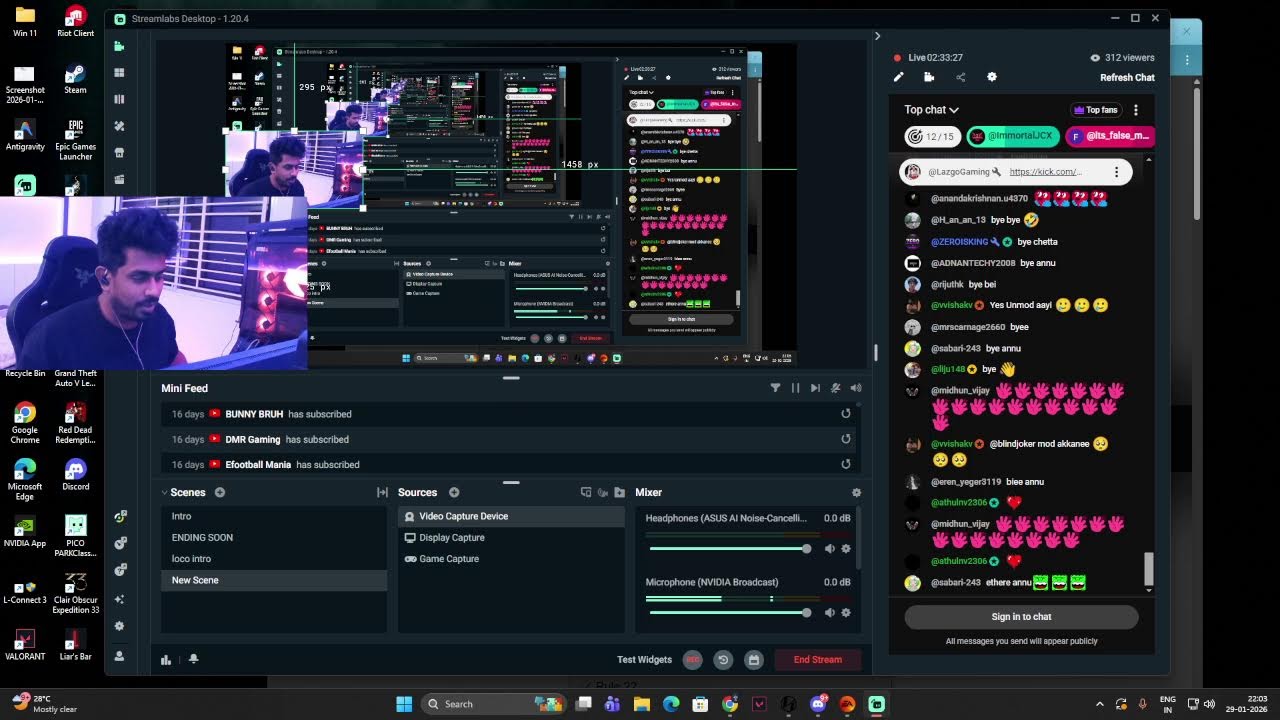Open the Studio Mode columns icon in sidebar
This screenshot has height=720, width=1280.
[x=119, y=99]
